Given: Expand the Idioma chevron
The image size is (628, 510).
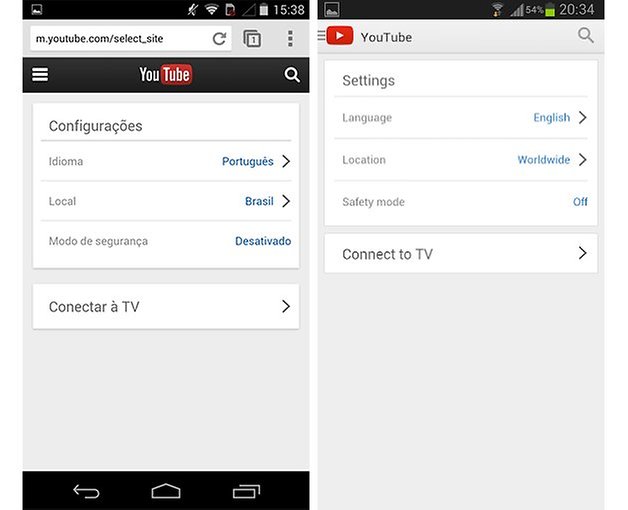Looking at the screenshot, I should pos(286,161).
